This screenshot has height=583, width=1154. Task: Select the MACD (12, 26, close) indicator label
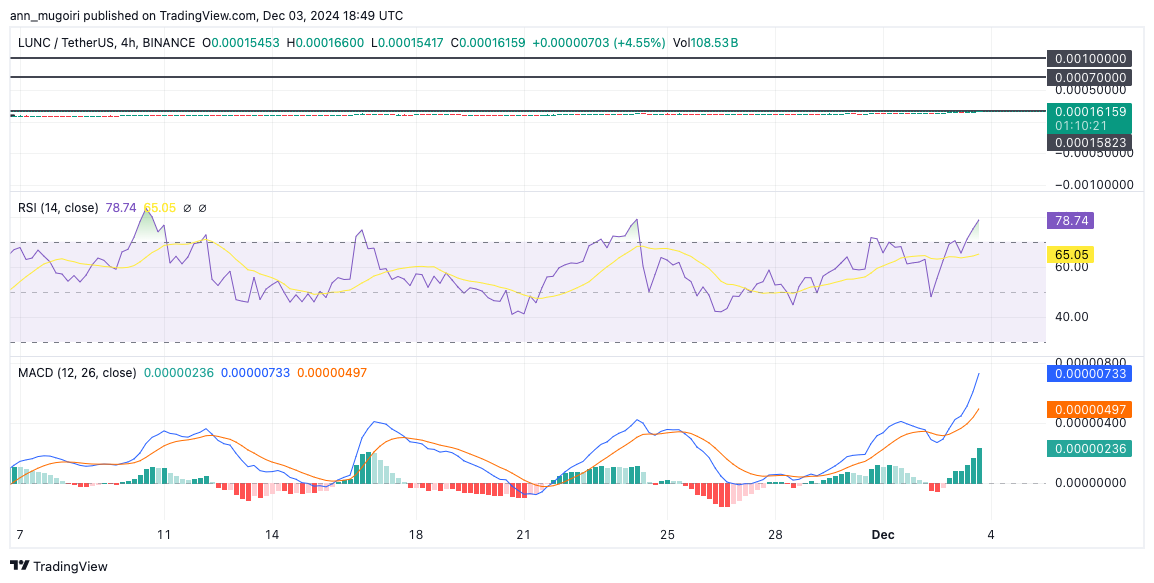click(x=77, y=373)
